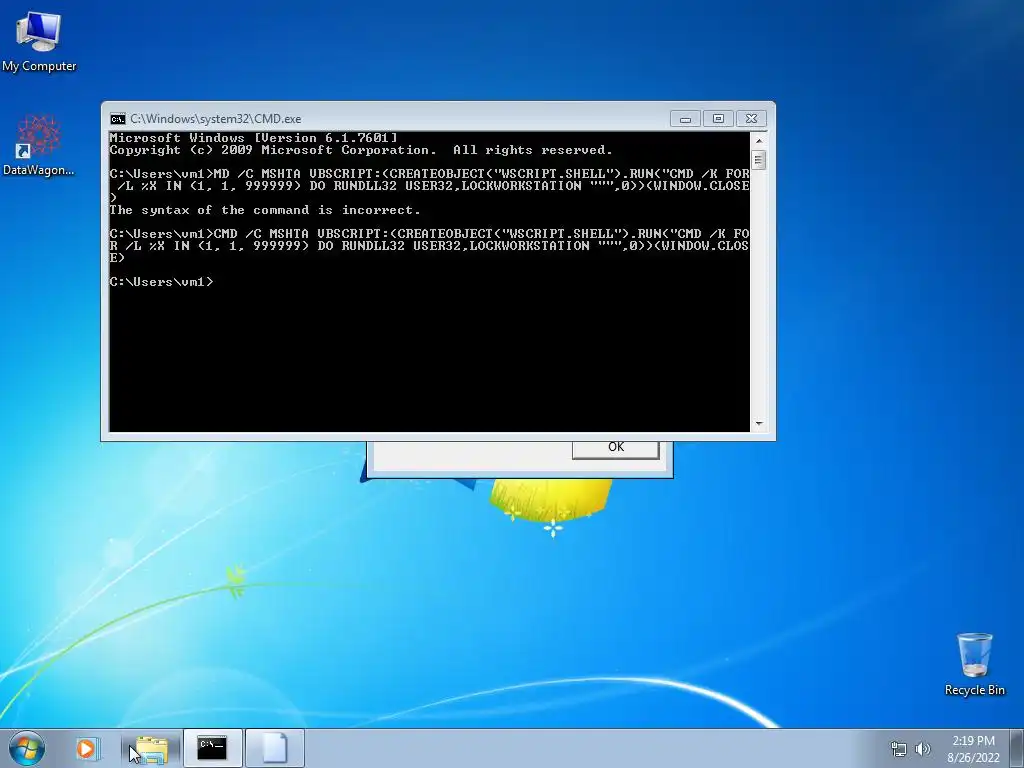This screenshot has width=1024, height=768.
Task: Open Windows Explorer folder in taskbar
Action: point(151,748)
